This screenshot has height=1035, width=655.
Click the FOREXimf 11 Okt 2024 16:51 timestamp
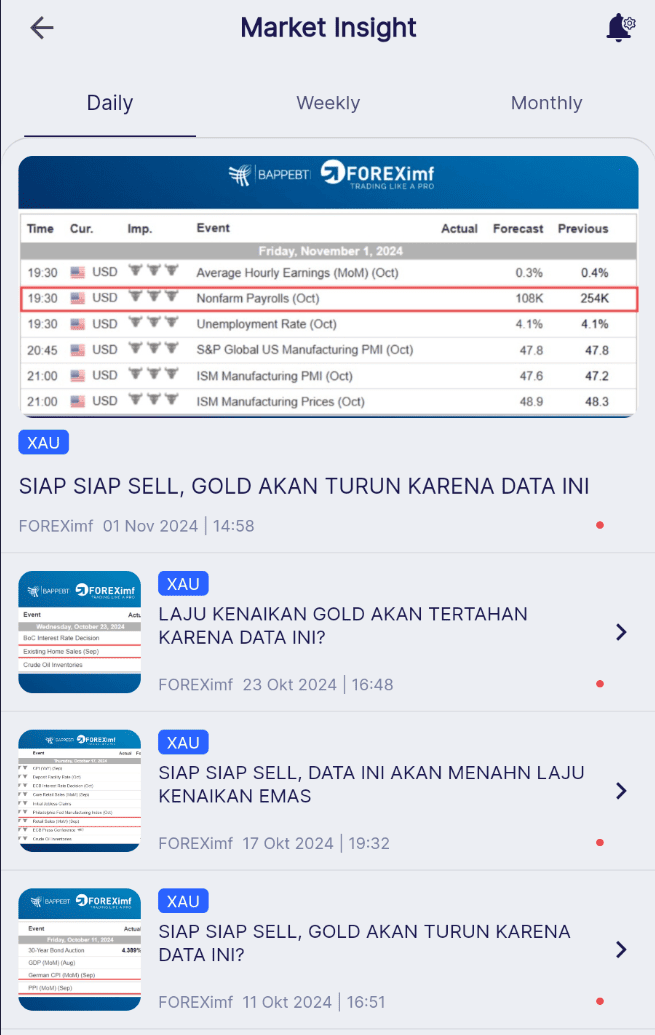pos(271,1002)
